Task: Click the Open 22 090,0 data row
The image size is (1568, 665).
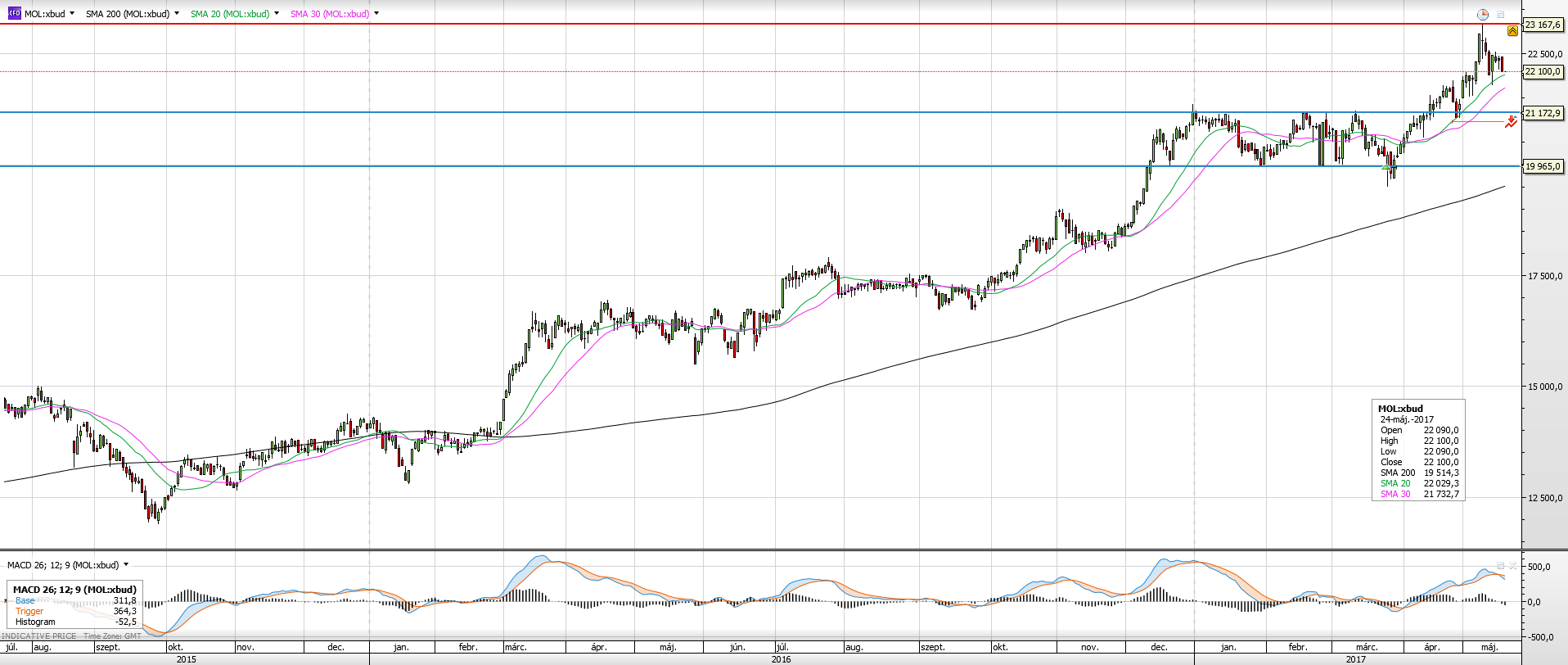Action: 1419,430
